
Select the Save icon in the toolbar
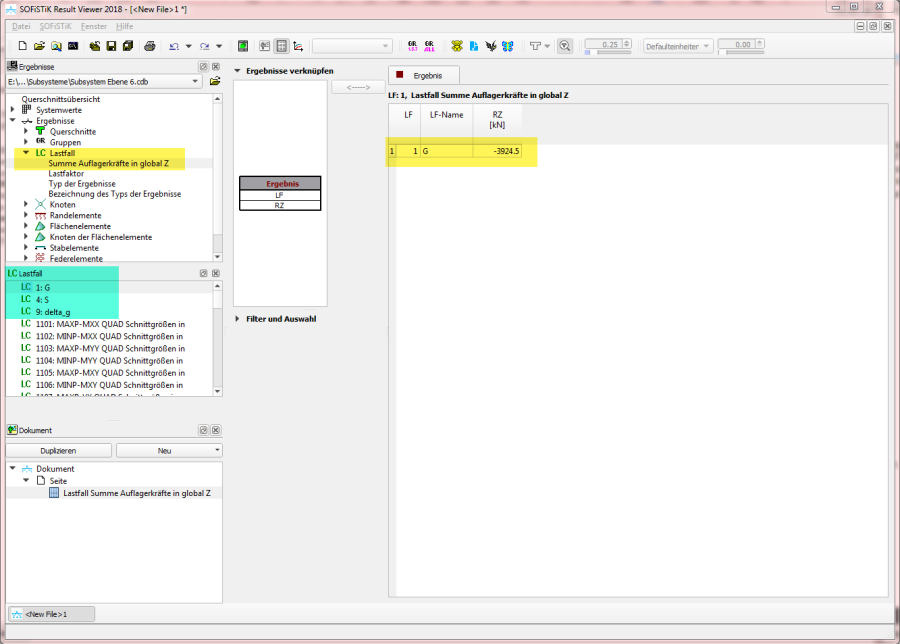pos(111,47)
